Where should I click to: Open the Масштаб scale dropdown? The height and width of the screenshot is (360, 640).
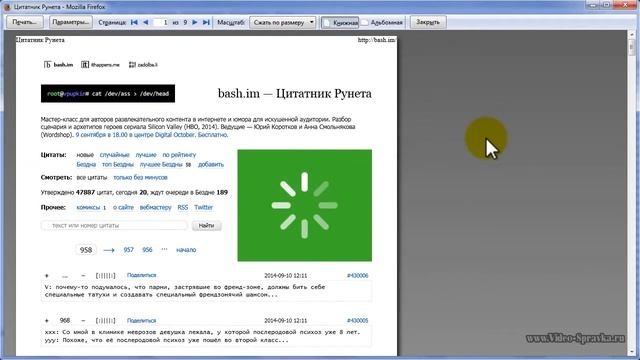[x=282, y=22]
